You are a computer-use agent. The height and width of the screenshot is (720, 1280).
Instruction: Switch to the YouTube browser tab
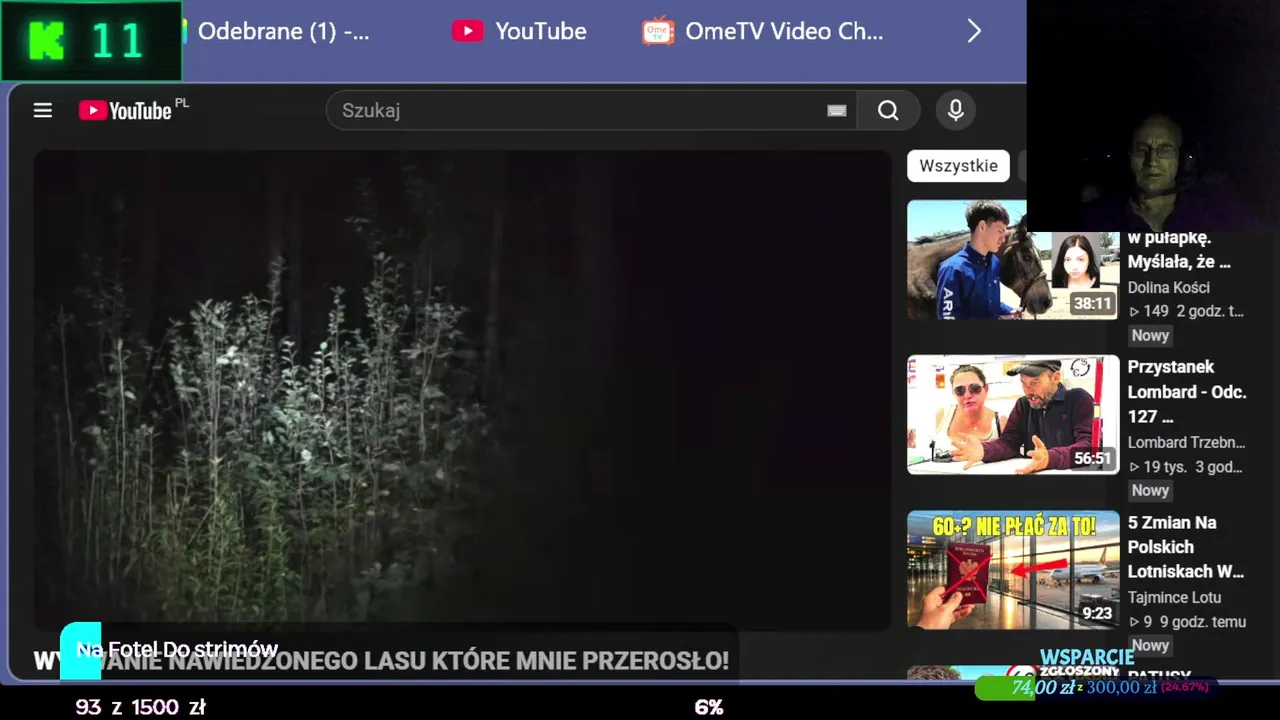pos(520,31)
